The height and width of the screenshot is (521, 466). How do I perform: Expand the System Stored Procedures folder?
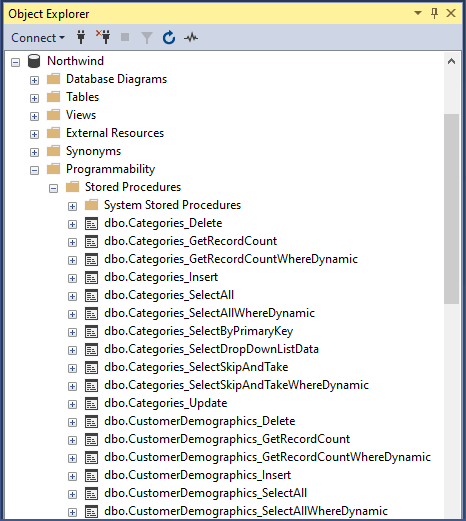(72, 206)
